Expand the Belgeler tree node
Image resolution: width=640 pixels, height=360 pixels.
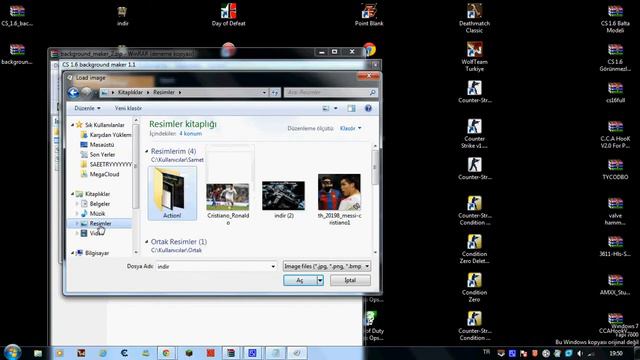[x=77, y=204]
